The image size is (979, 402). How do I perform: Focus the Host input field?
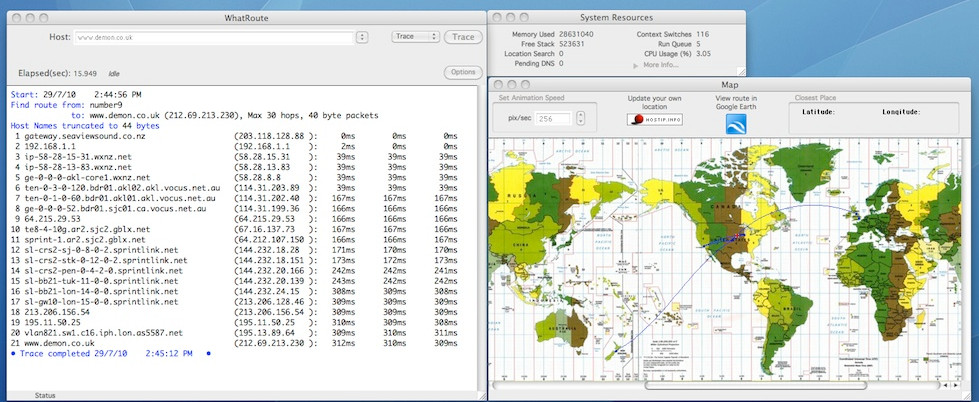tap(214, 37)
